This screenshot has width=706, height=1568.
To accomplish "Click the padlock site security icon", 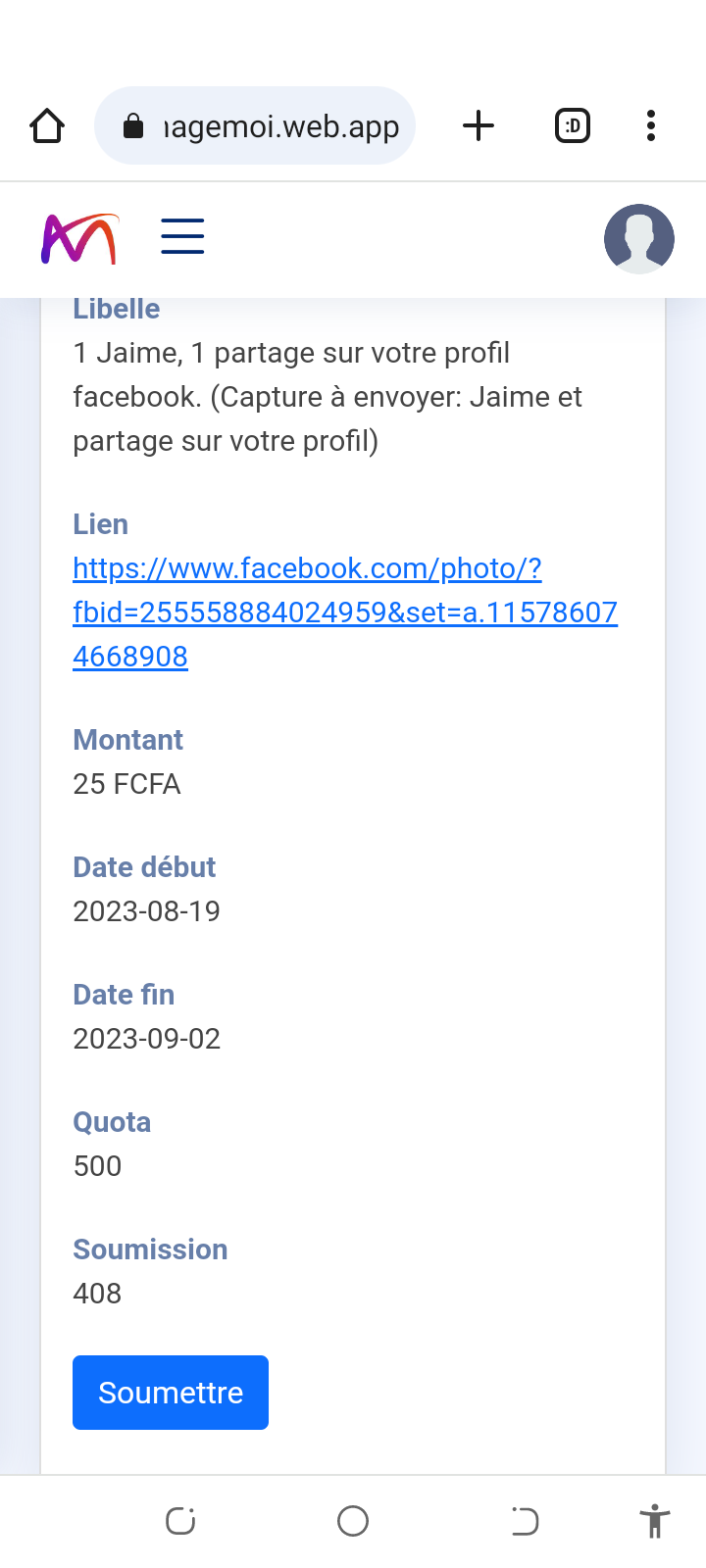I will pyautogui.click(x=133, y=126).
